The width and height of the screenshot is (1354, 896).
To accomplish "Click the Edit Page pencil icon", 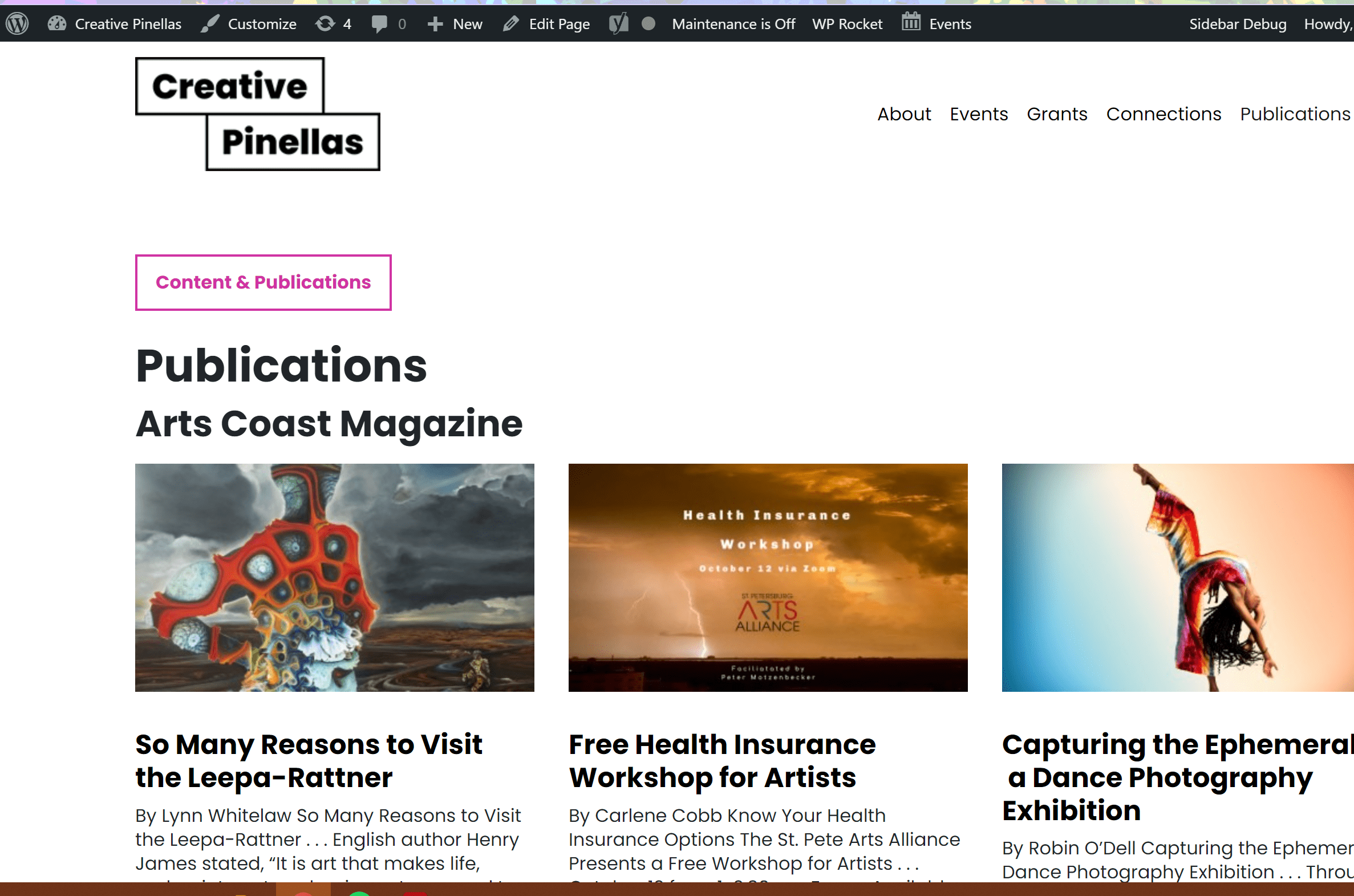I will point(511,23).
